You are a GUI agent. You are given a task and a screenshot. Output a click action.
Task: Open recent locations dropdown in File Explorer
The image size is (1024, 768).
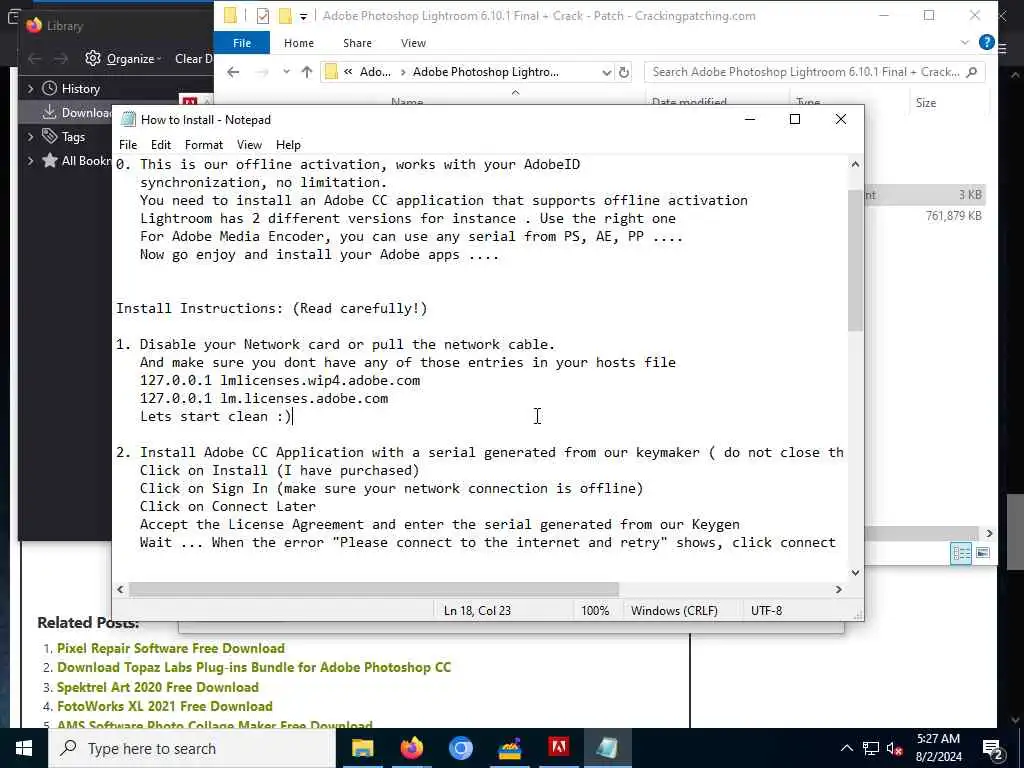tap(286, 72)
